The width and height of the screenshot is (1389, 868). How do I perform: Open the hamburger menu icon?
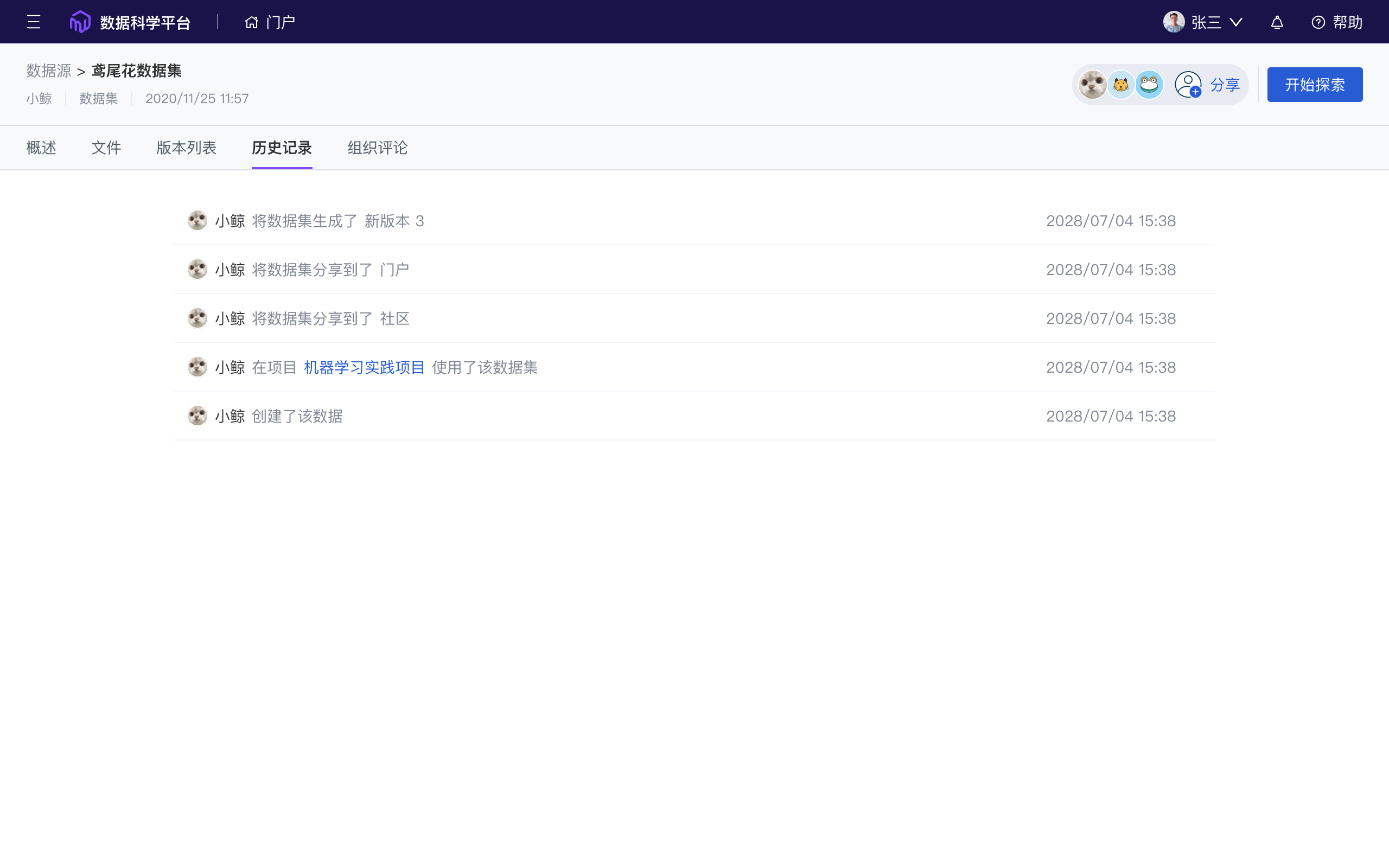pyautogui.click(x=33, y=22)
